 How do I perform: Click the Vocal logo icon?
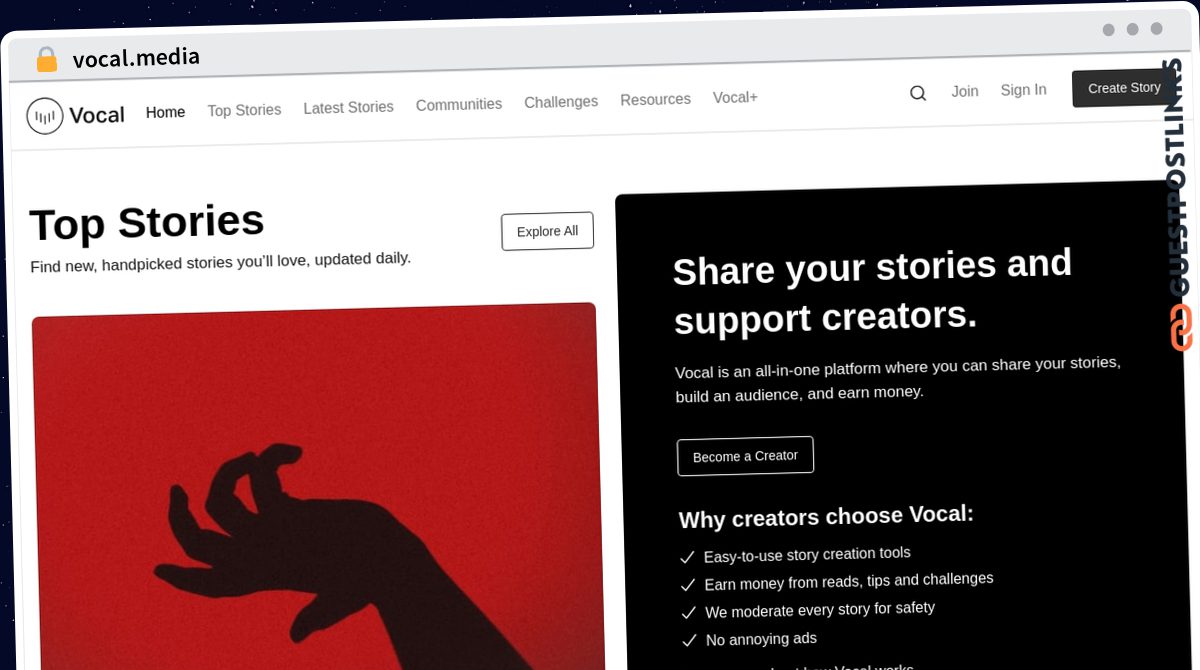44,116
